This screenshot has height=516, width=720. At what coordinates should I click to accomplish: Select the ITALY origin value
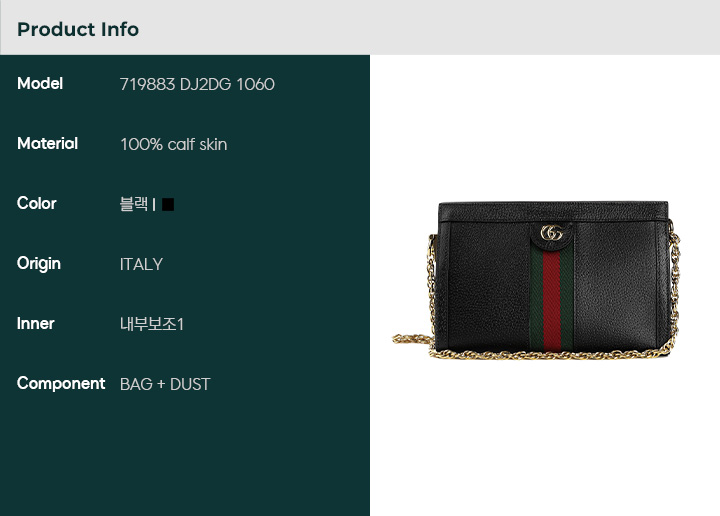point(141,264)
